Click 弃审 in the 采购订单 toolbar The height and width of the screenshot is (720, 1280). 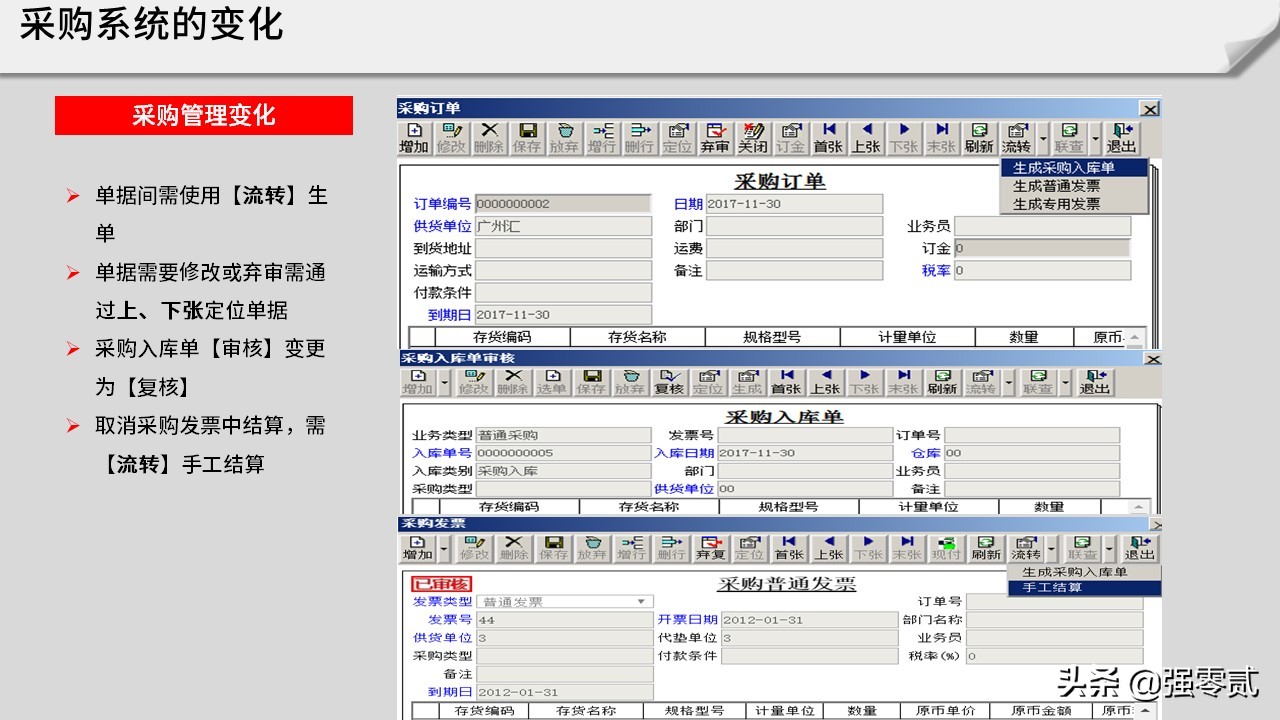pos(714,138)
